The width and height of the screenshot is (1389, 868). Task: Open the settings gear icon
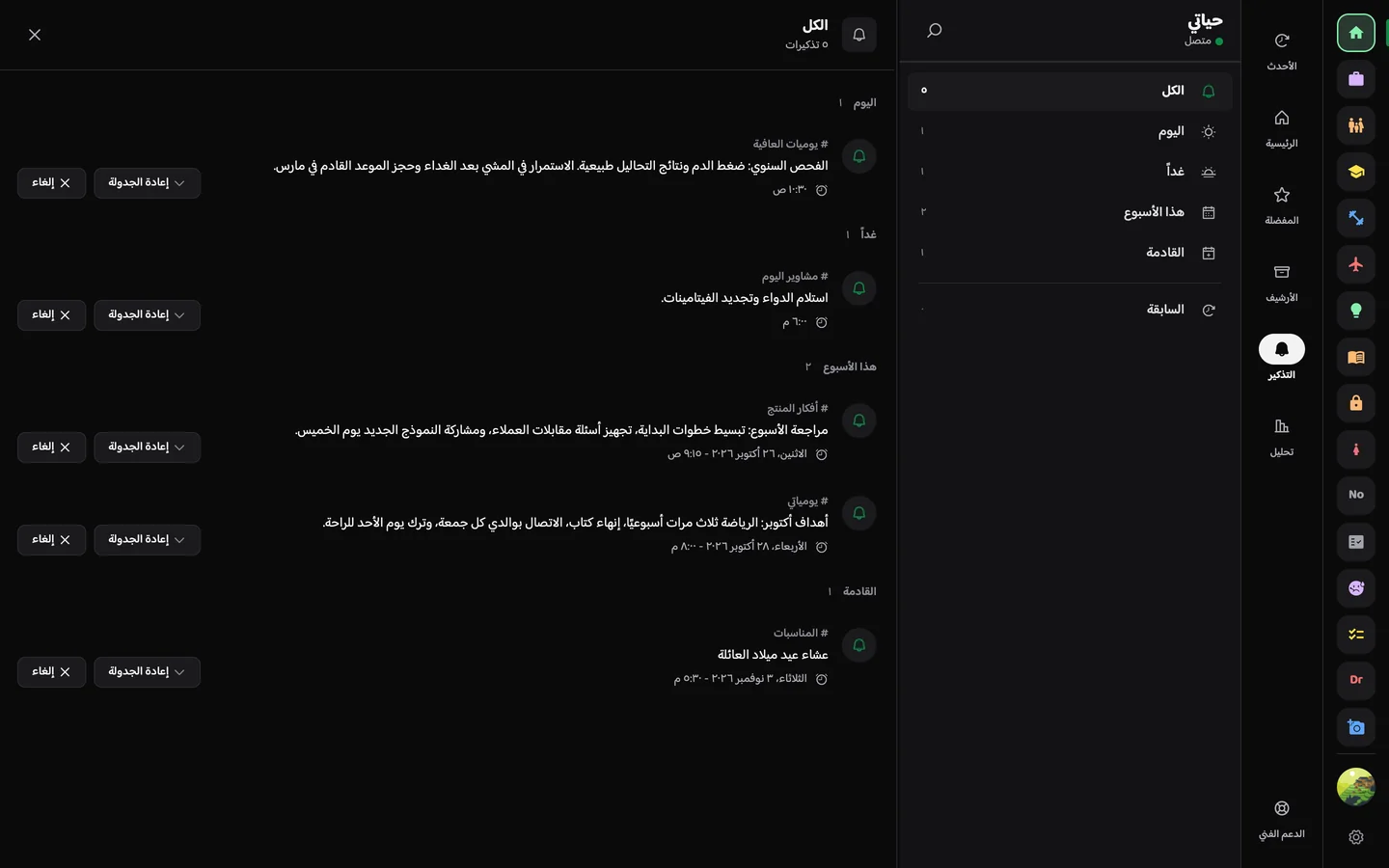[1356, 837]
